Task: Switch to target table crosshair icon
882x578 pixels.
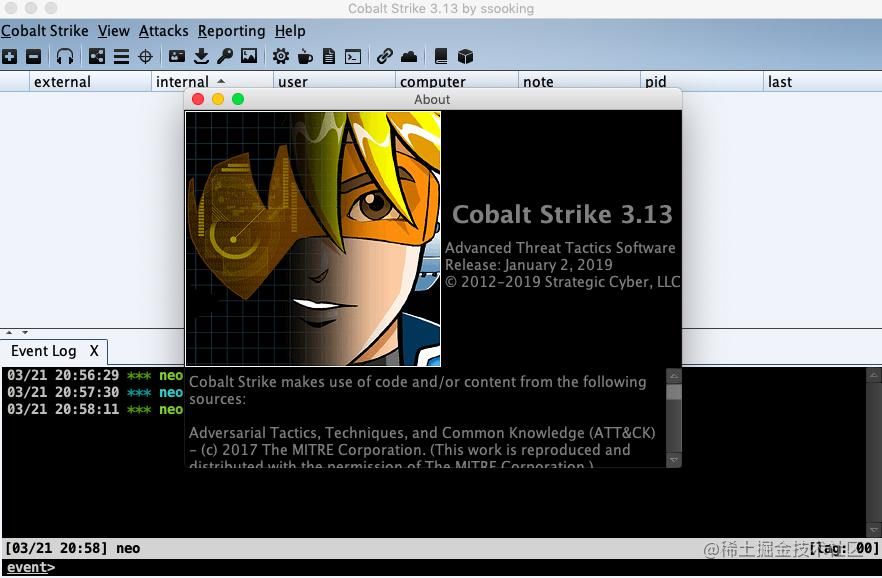Action: (146, 56)
